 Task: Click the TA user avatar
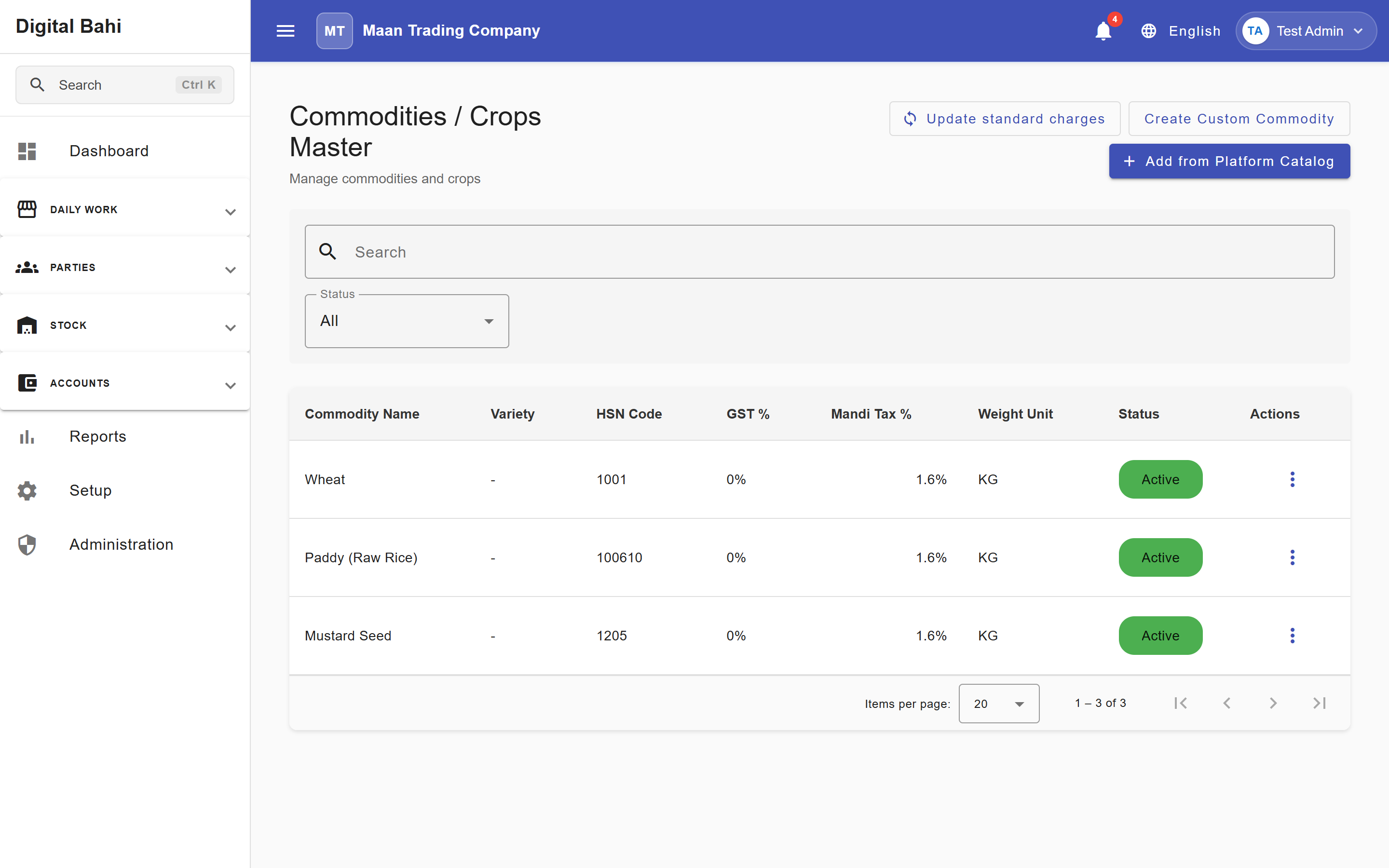pyautogui.click(x=1255, y=31)
